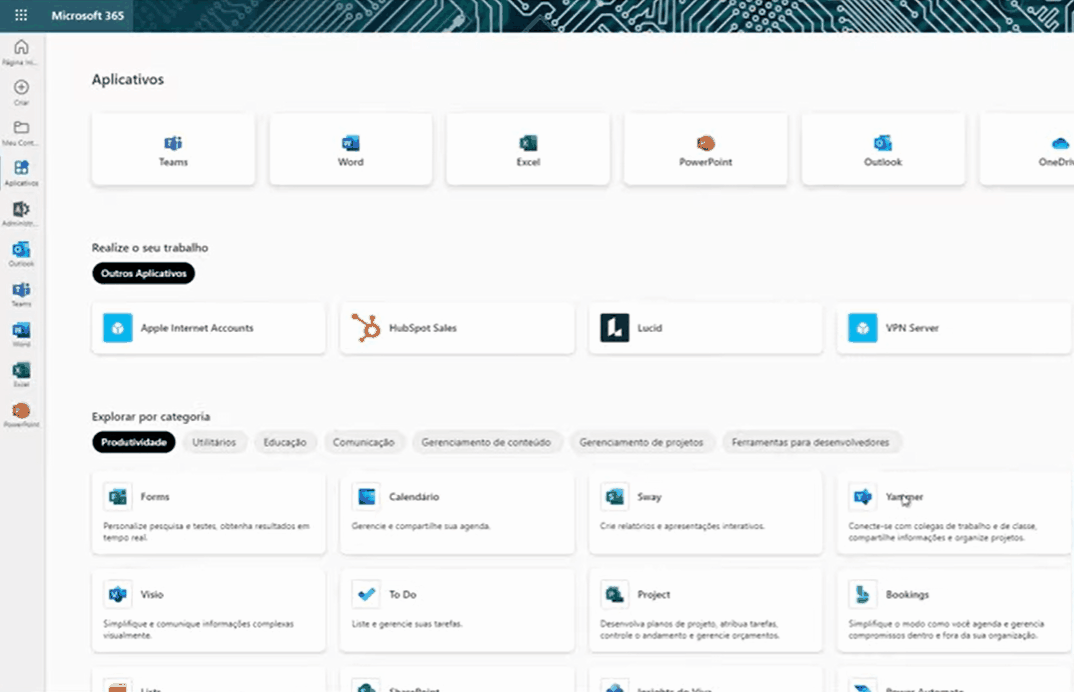The image size is (1074, 692).
Task: Launch Excel from the left sidebar
Action: click(21, 375)
